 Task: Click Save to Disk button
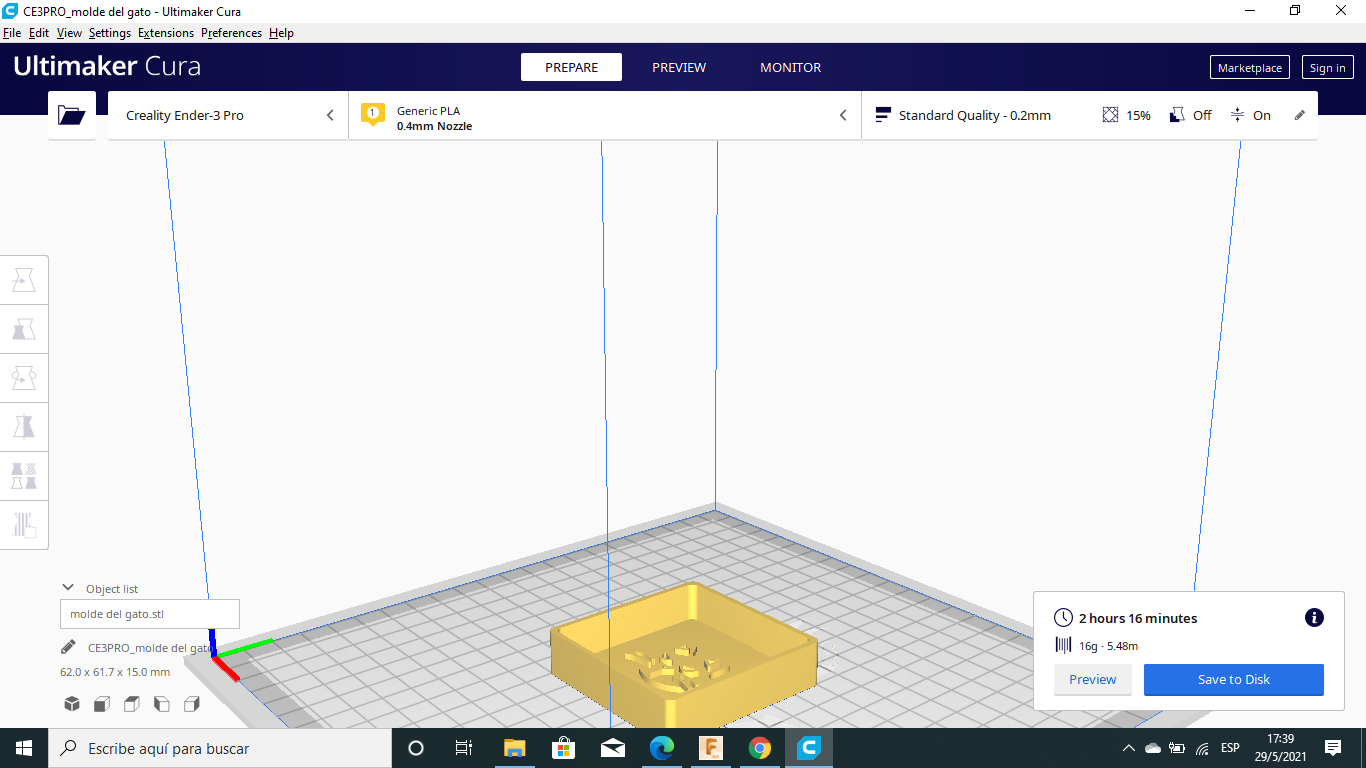pos(1234,679)
